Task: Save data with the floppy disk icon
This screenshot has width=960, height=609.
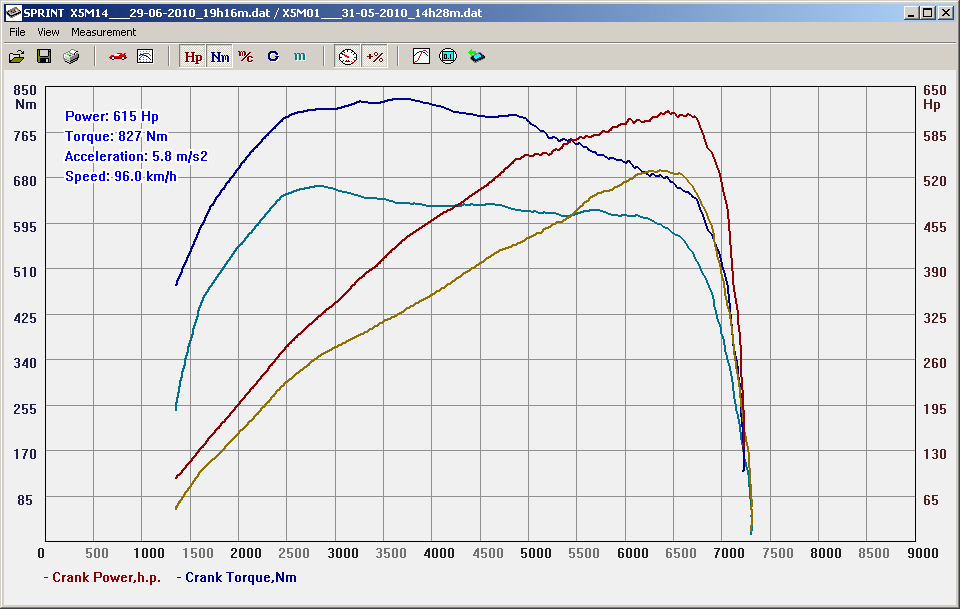Action: pyautogui.click(x=44, y=57)
